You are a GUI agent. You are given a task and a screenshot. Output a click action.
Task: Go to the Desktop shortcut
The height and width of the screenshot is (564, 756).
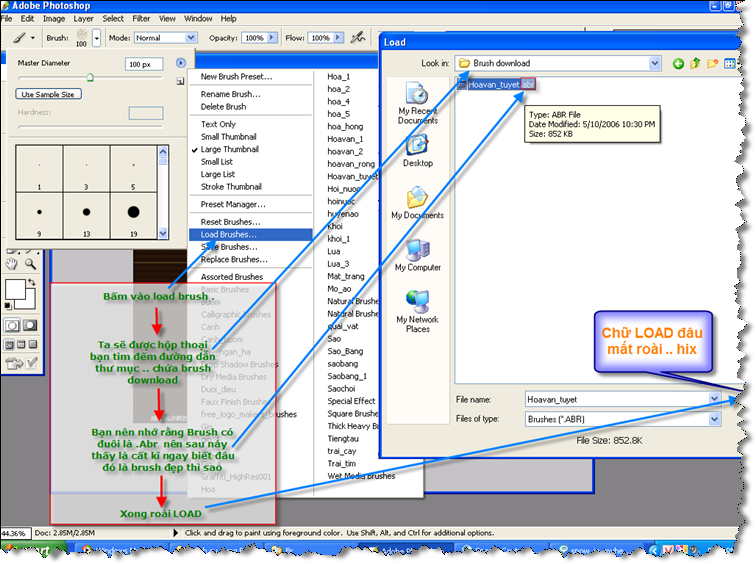[418, 151]
